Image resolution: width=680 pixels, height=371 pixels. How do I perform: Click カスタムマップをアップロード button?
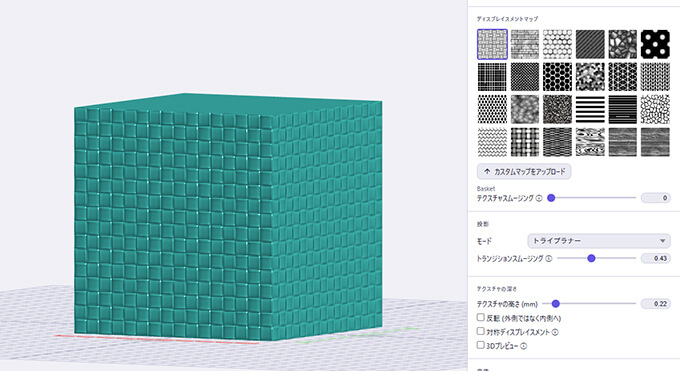pos(524,172)
